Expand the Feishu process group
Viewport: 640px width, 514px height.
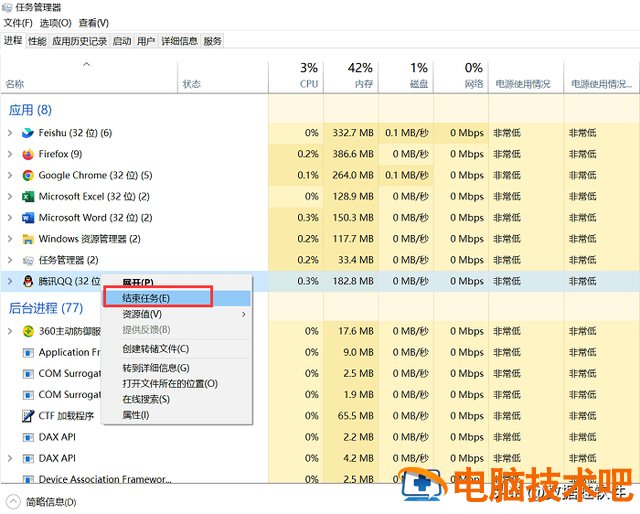(x=10, y=133)
